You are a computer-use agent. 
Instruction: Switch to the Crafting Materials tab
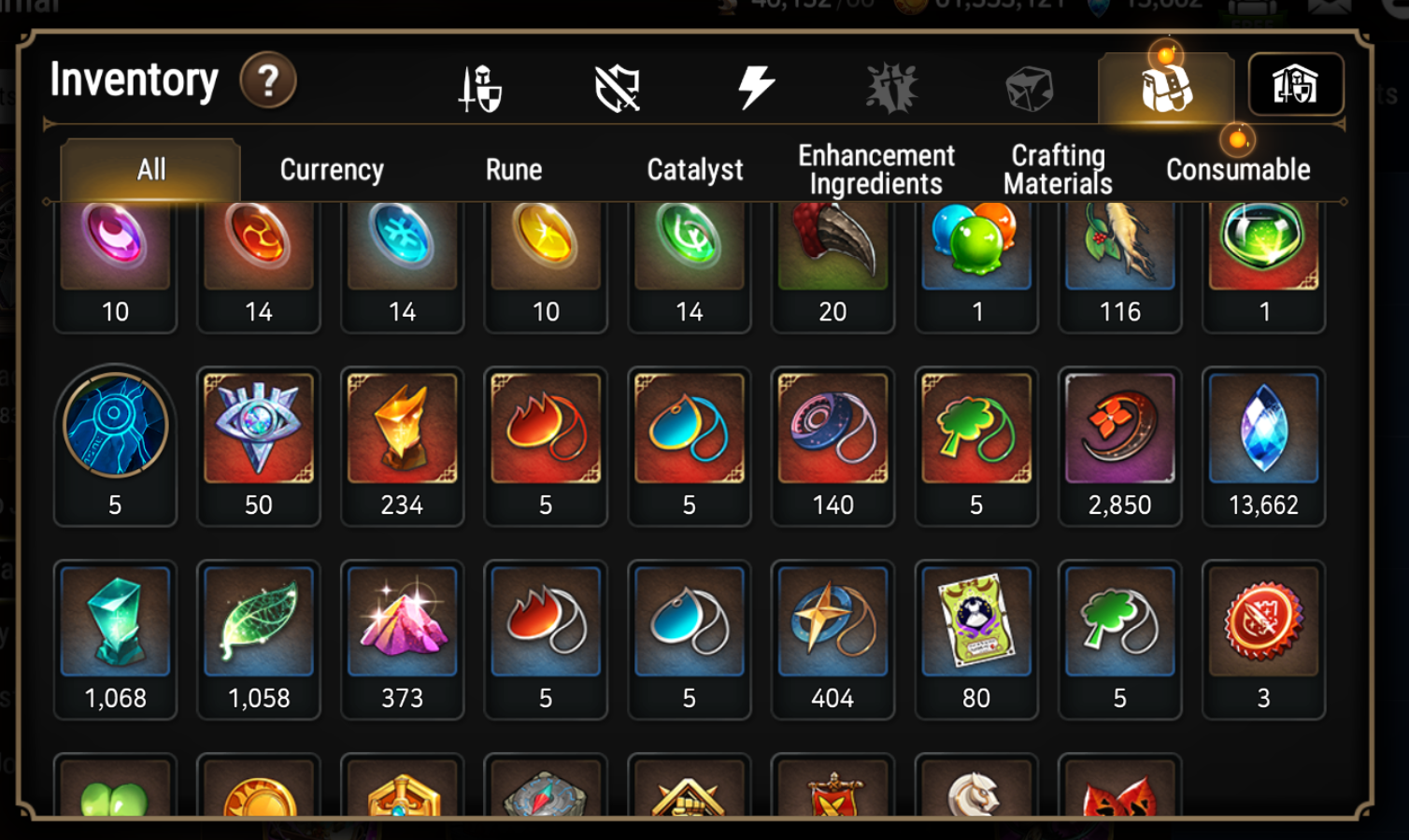[1058, 169]
